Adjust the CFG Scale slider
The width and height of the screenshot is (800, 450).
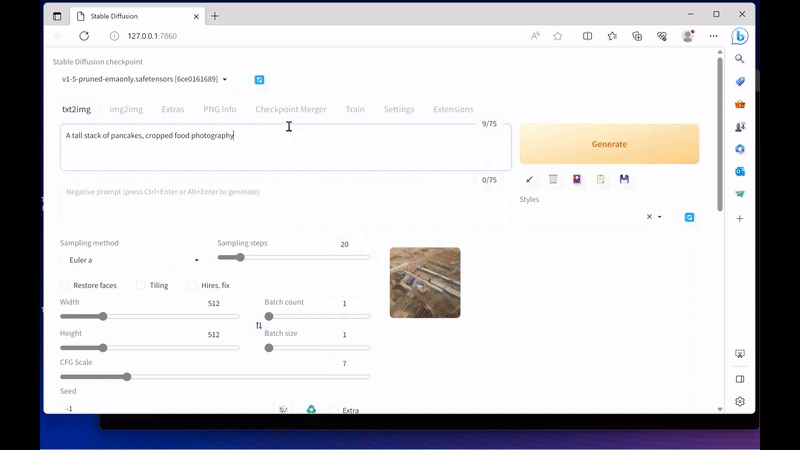pos(215,377)
